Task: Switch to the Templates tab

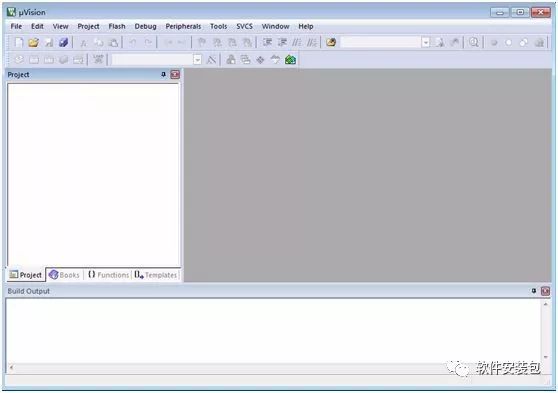Action: [156, 275]
